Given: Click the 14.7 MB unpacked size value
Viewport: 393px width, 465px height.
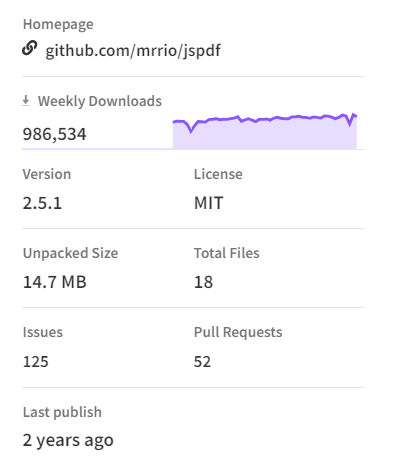Looking at the screenshot, I should [55, 282].
